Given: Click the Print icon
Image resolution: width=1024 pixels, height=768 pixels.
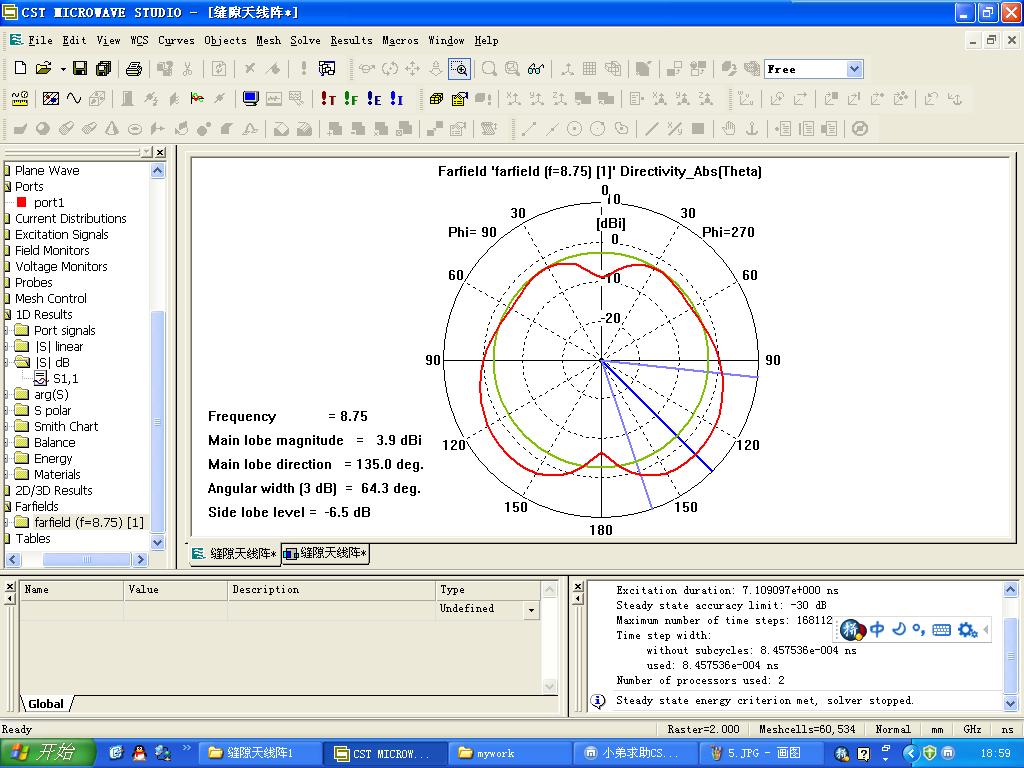Looking at the screenshot, I should click(x=134, y=68).
